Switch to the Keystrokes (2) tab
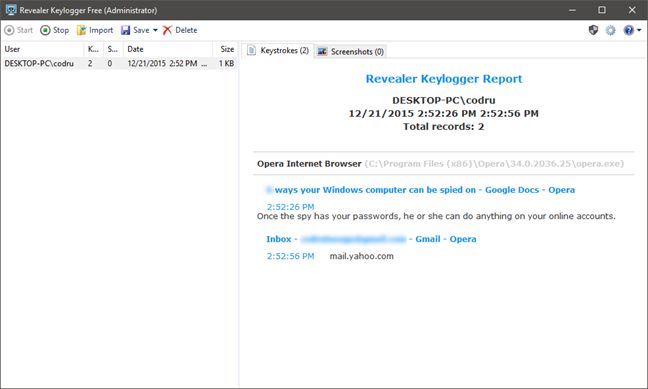This screenshot has height=389, width=648. 278,50
